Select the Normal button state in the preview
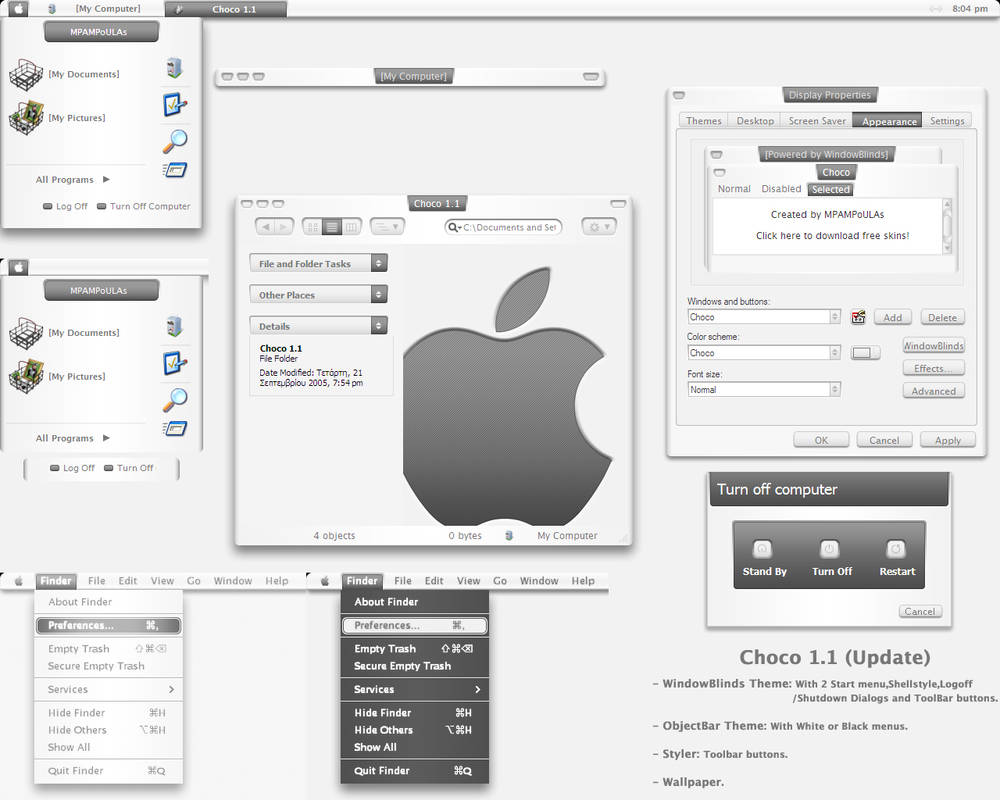The image size is (1000, 800). pos(734,189)
